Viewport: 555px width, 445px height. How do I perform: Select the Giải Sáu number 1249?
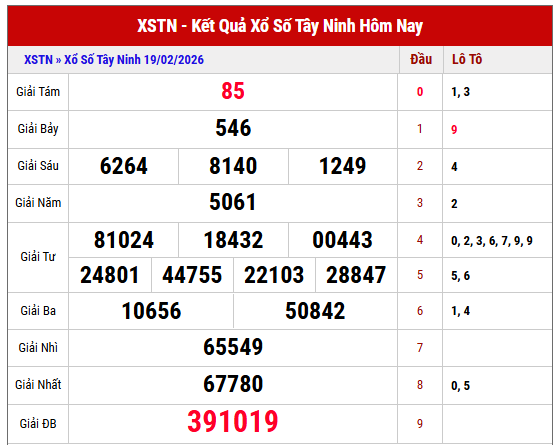343,166
